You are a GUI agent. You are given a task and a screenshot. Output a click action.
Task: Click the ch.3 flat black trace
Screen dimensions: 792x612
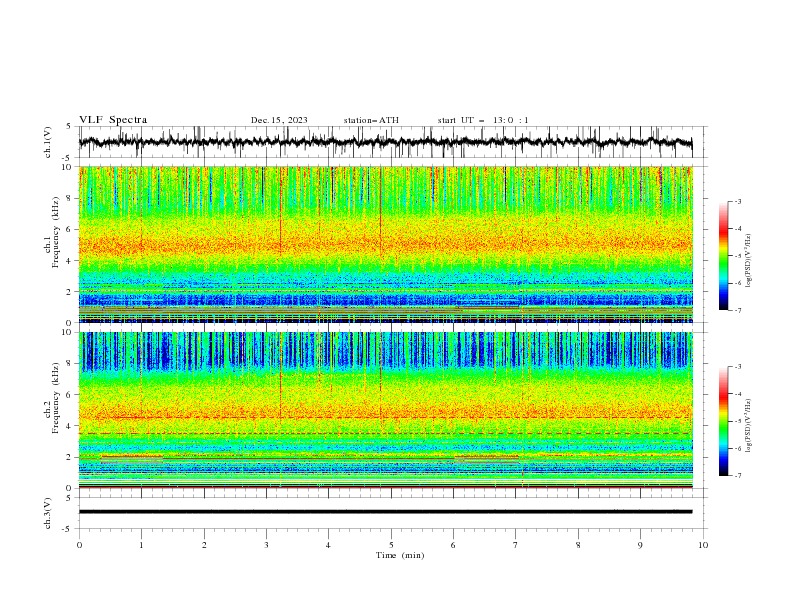(385, 512)
